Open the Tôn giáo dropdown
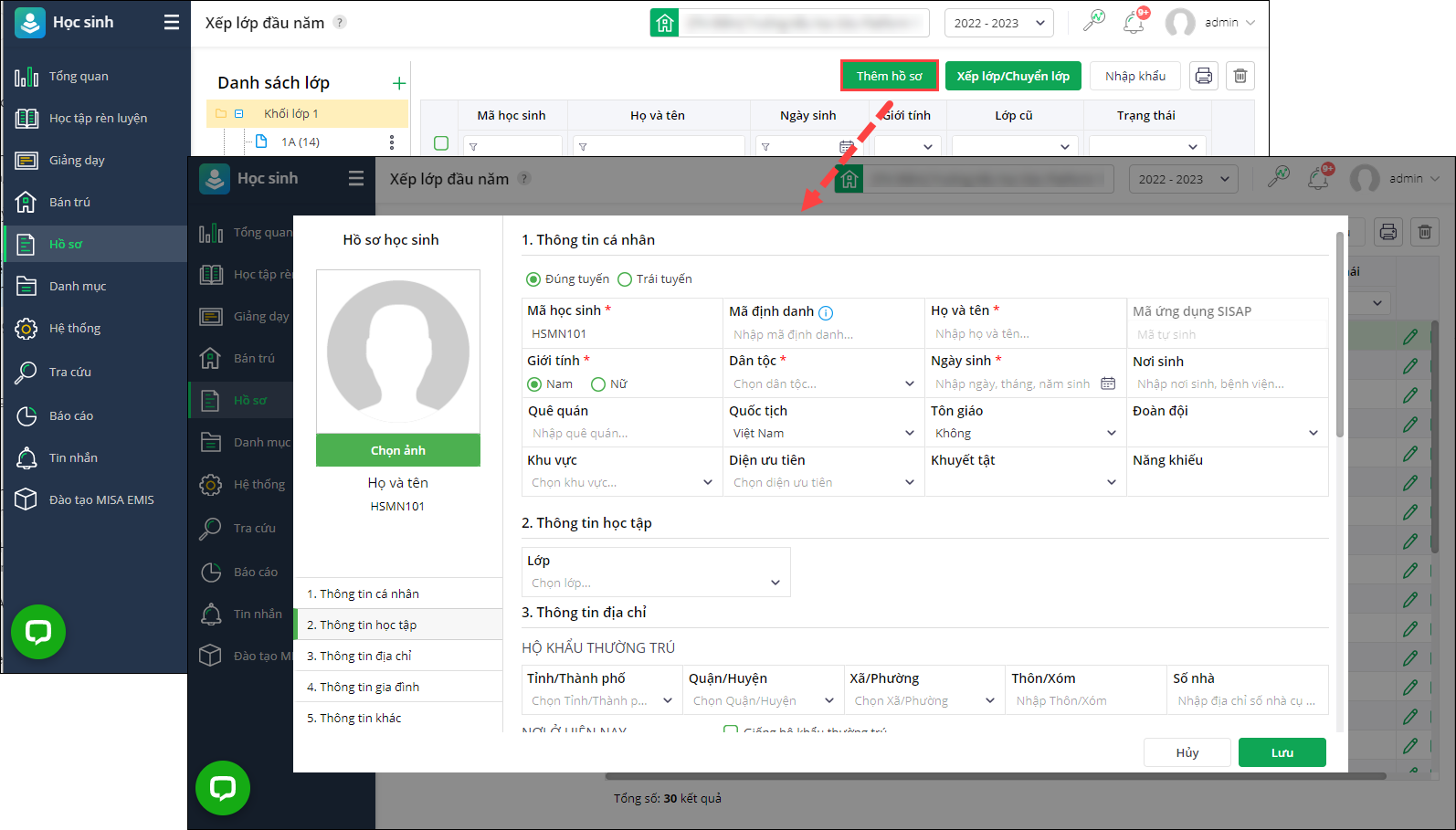The width and height of the screenshot is (1456, 830). click(1025, 433)
